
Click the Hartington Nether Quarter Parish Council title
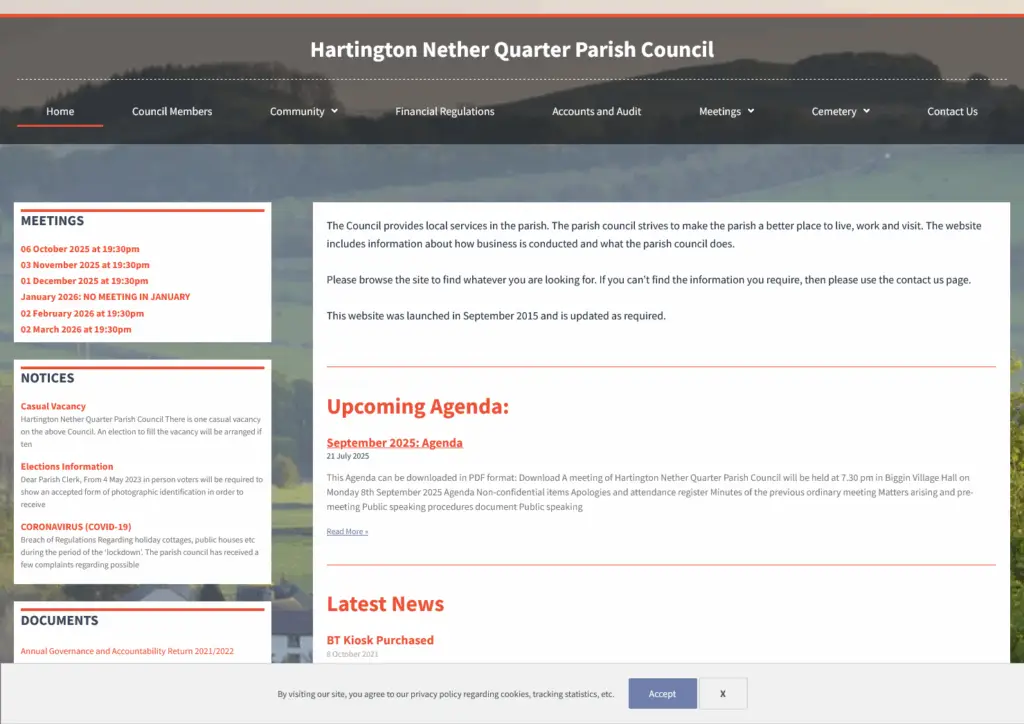(512, 50)
